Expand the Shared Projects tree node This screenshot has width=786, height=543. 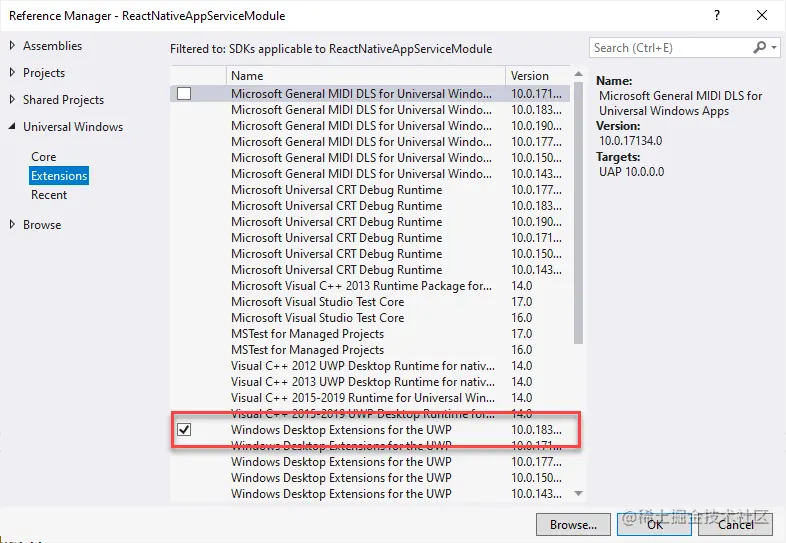tap(13, 100)
